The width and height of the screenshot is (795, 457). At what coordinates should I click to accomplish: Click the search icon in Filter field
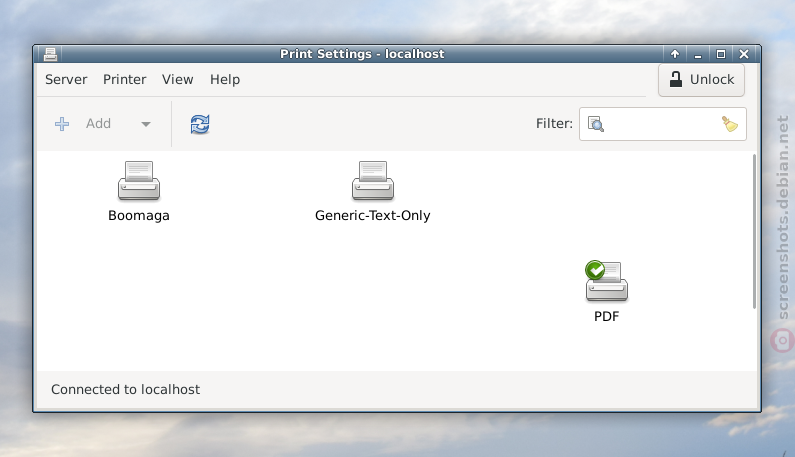click(596, 124)
